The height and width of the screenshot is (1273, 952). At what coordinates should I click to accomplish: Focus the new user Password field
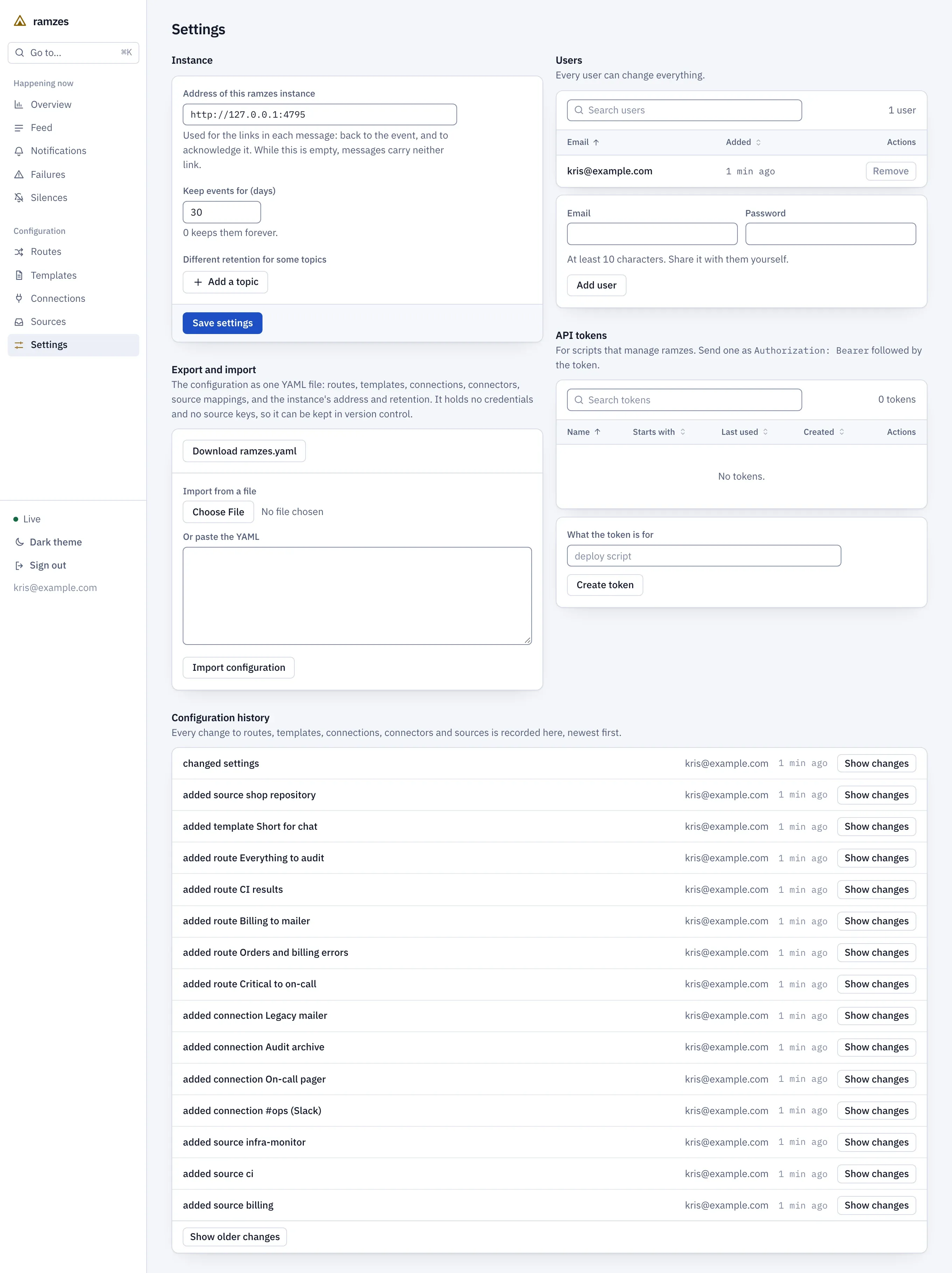831,234
